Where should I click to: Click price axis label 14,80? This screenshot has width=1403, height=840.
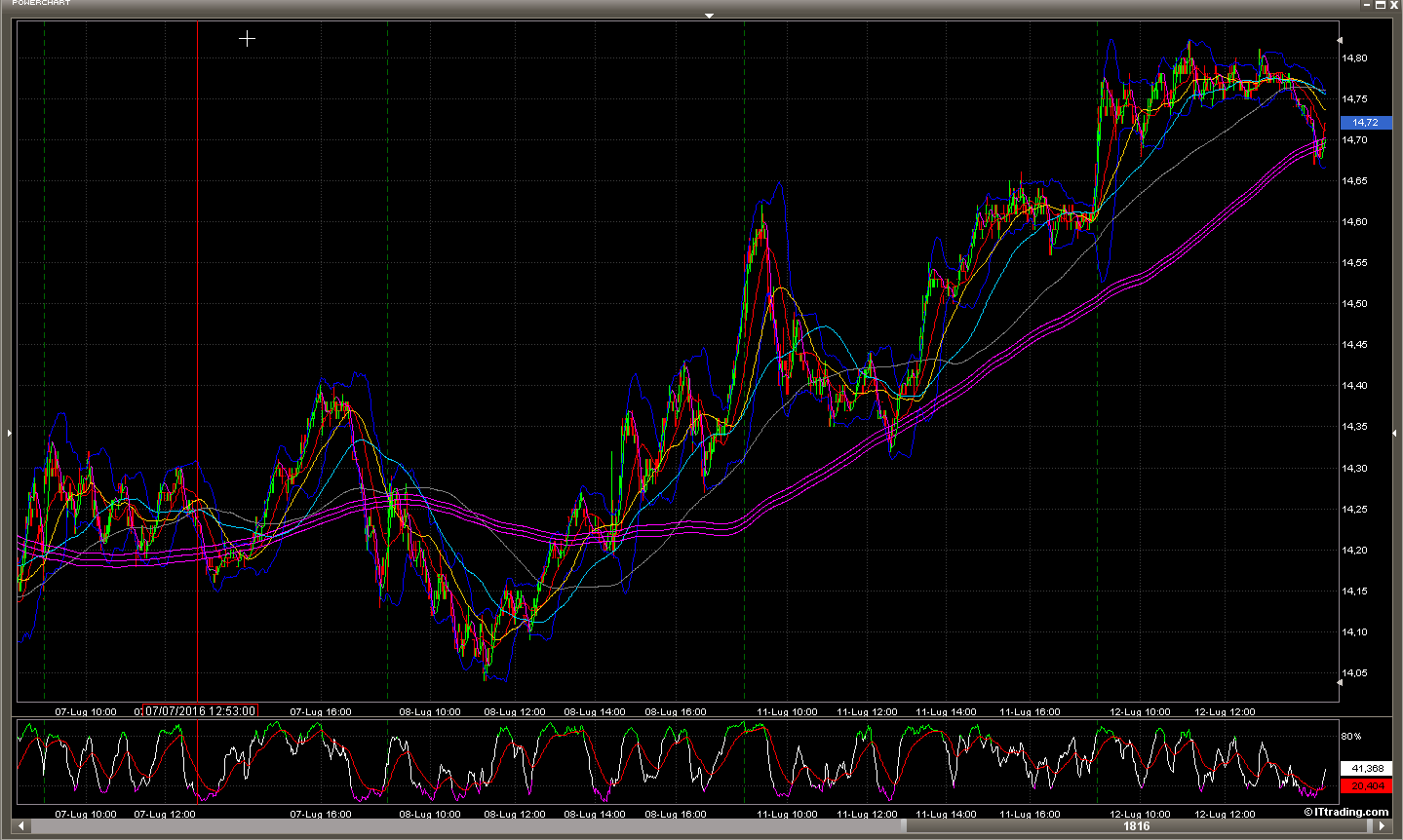pos(1354,58)
